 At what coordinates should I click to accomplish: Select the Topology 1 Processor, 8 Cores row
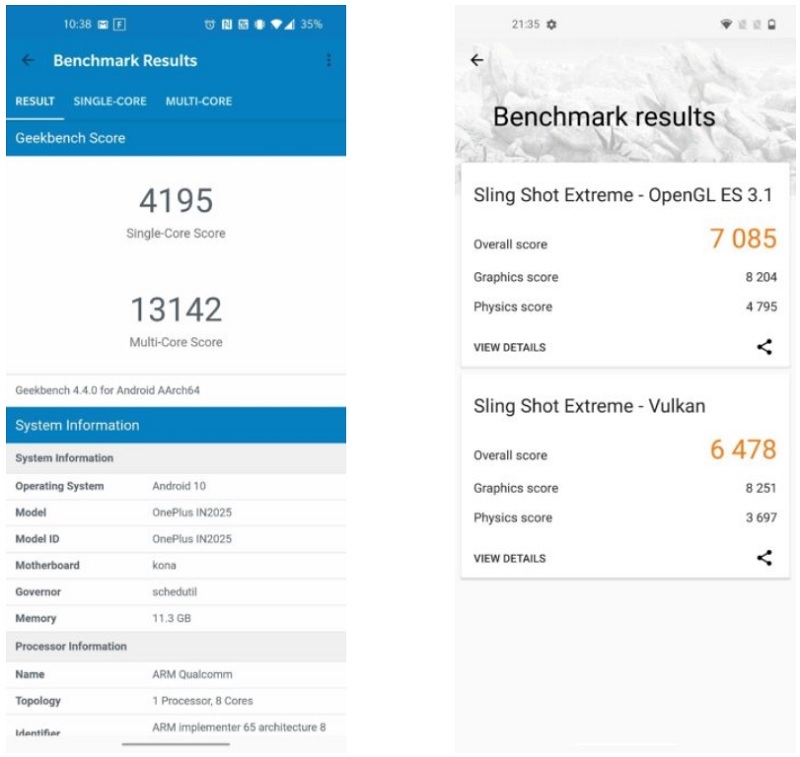pos(176,701)
